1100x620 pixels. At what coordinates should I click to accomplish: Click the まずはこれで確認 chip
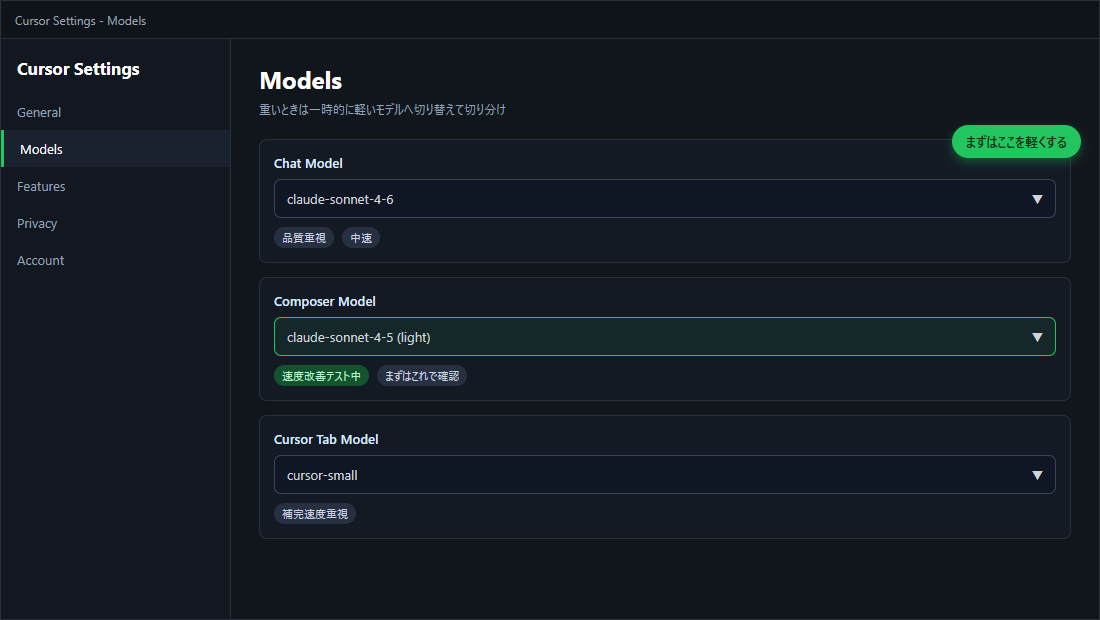pyautogui.click(x=422, y=376)
